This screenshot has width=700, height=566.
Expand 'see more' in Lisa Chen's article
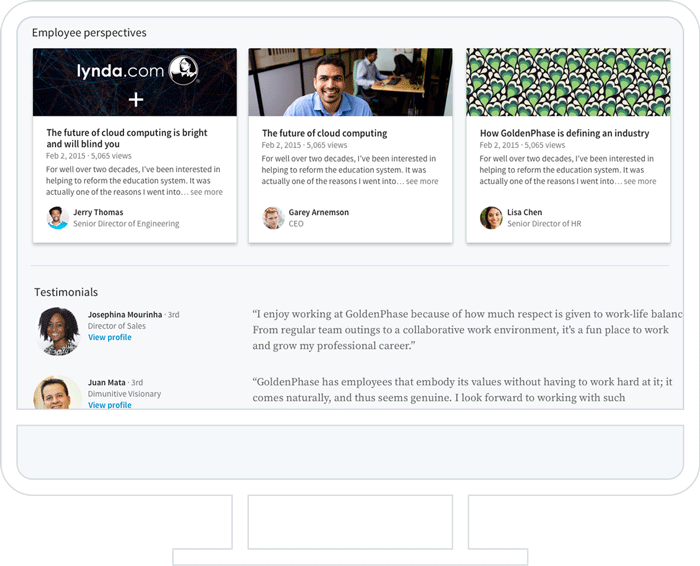640,181
